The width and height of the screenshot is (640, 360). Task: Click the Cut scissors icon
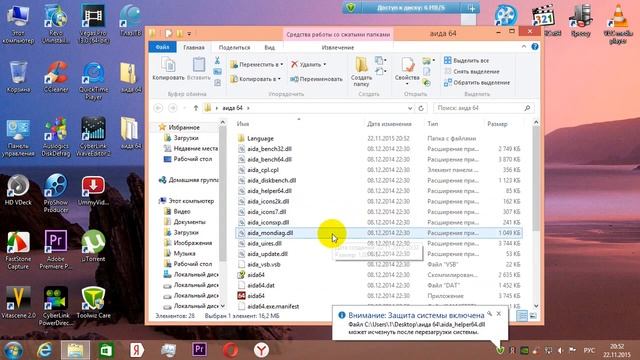click(x=218, y=60)
